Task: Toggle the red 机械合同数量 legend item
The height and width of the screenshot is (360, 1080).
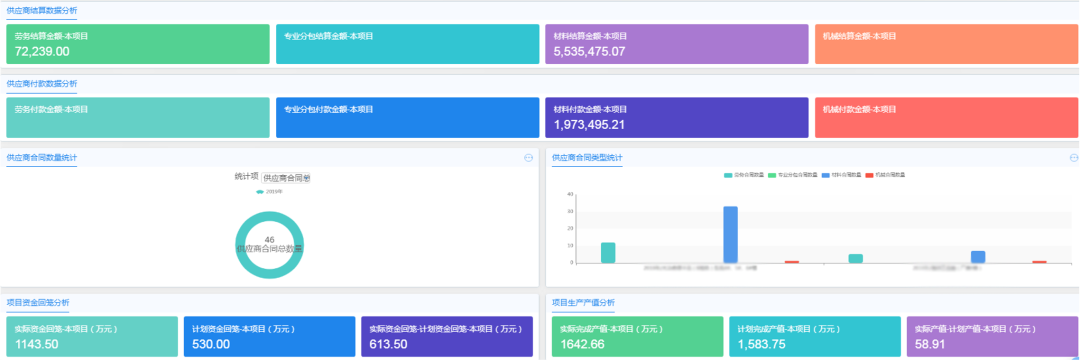Action: pyautogui.click(x=885, y=176)
